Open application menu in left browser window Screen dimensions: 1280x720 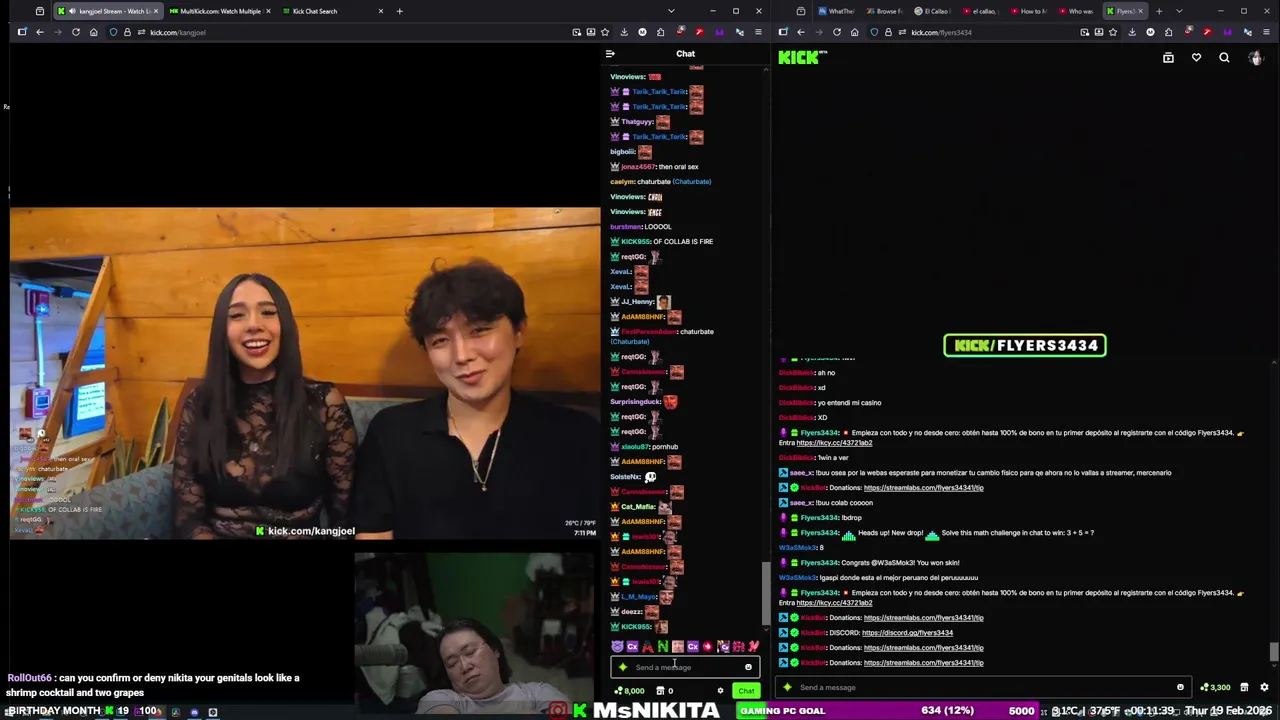click(x=758, y=32)
